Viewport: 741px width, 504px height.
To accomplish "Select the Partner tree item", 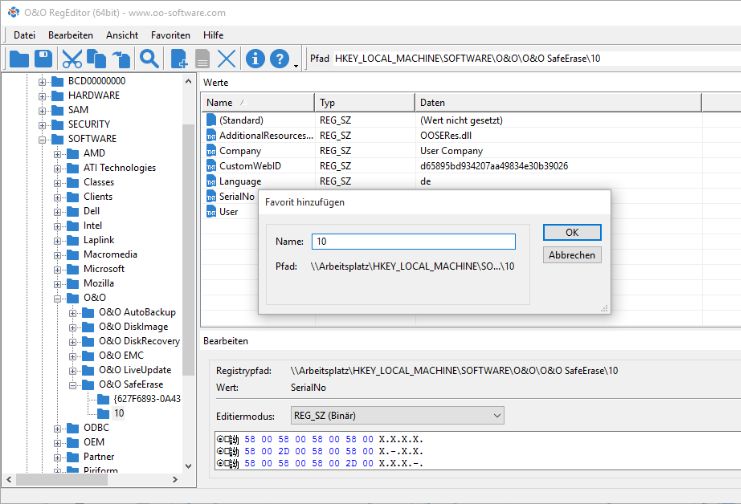I will click(x=99, y=457).
